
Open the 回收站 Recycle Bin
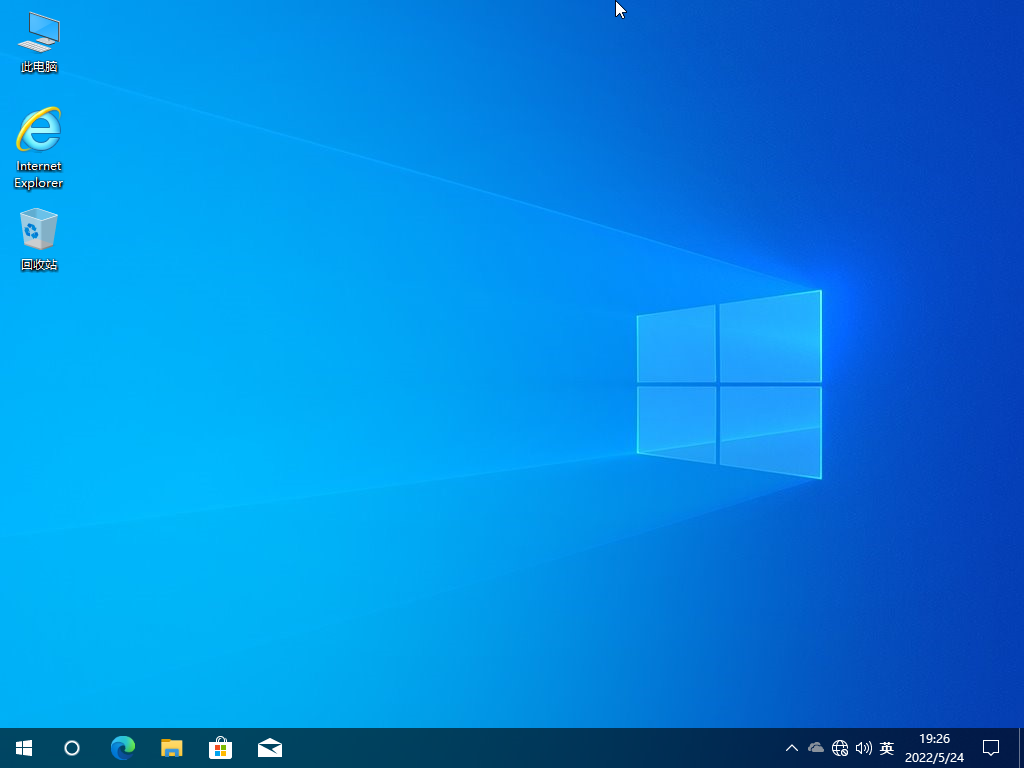(38, 228)
